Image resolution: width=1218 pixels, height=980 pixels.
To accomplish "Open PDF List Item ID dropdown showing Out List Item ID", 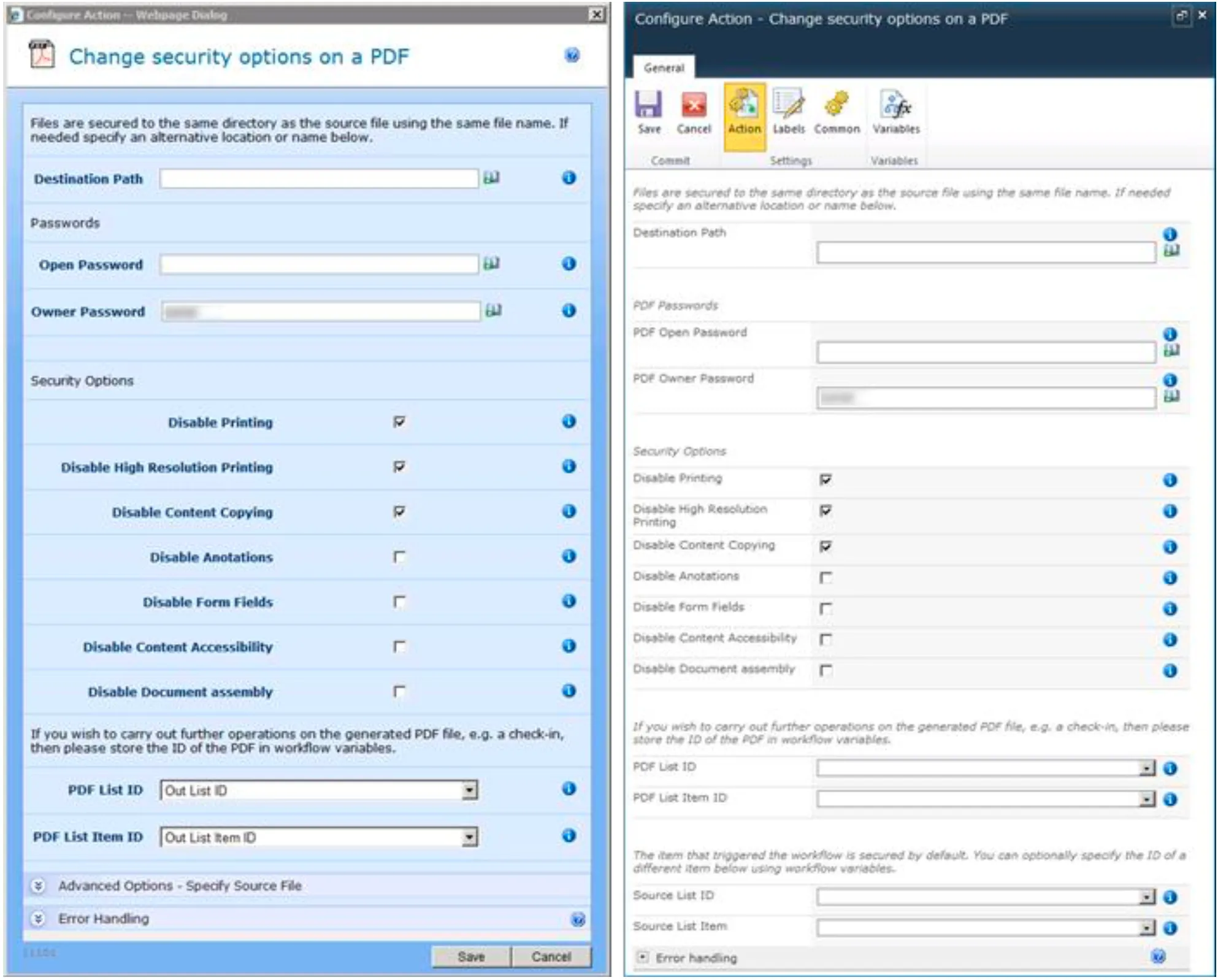I will pos(319,837).
